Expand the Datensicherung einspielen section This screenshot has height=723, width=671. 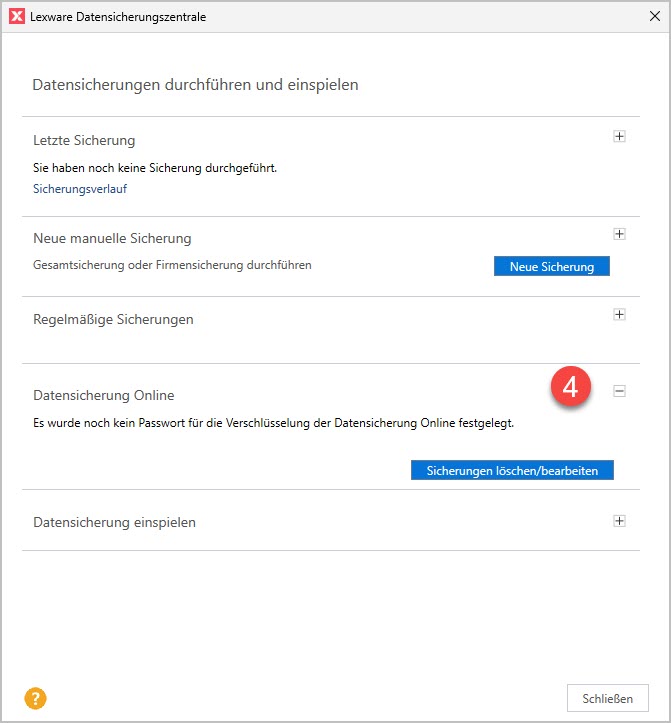(x=619, y=521)
